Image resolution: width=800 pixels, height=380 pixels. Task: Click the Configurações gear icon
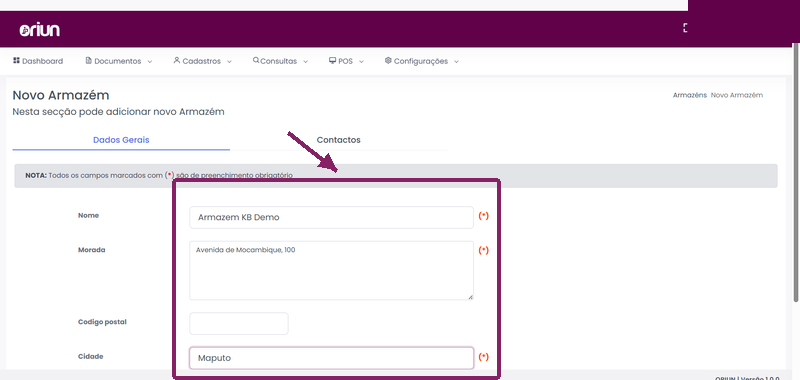click(x=388, y=61)
